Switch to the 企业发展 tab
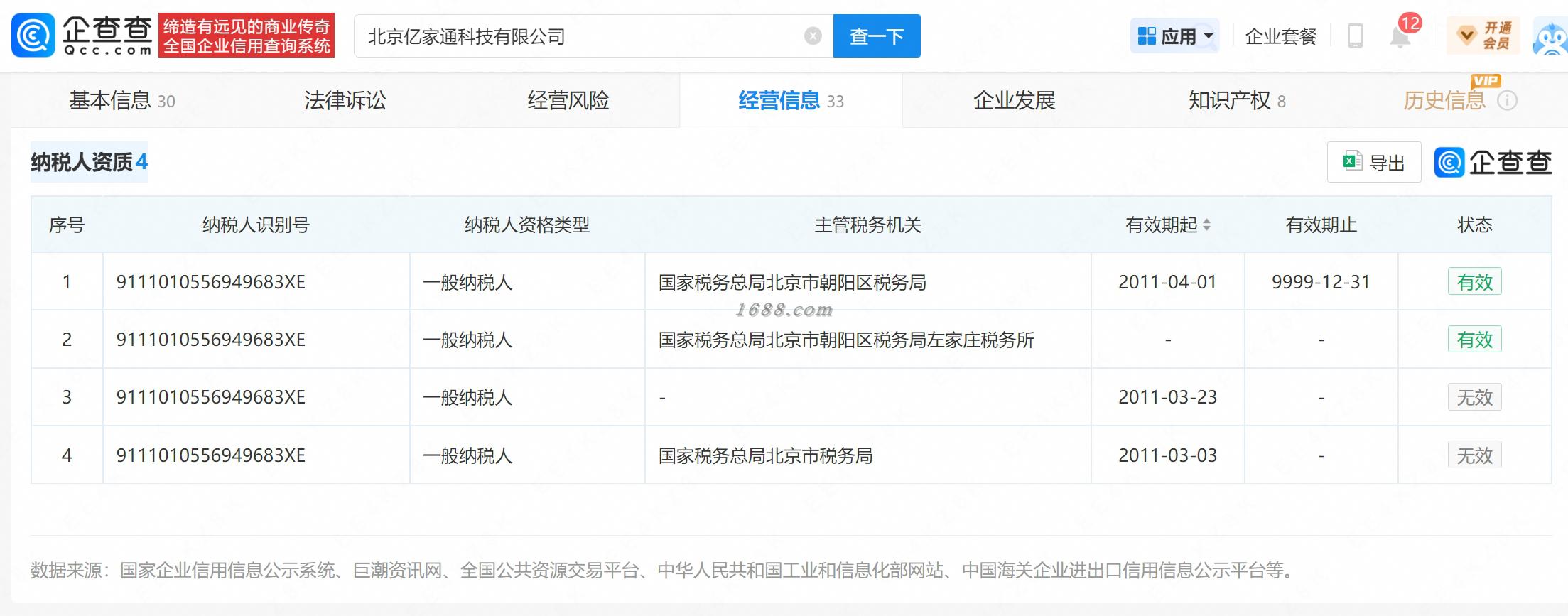Image resolution: width=1568 pixels, height=616 pixels. pyautogui.click(x=1015, y=101)
